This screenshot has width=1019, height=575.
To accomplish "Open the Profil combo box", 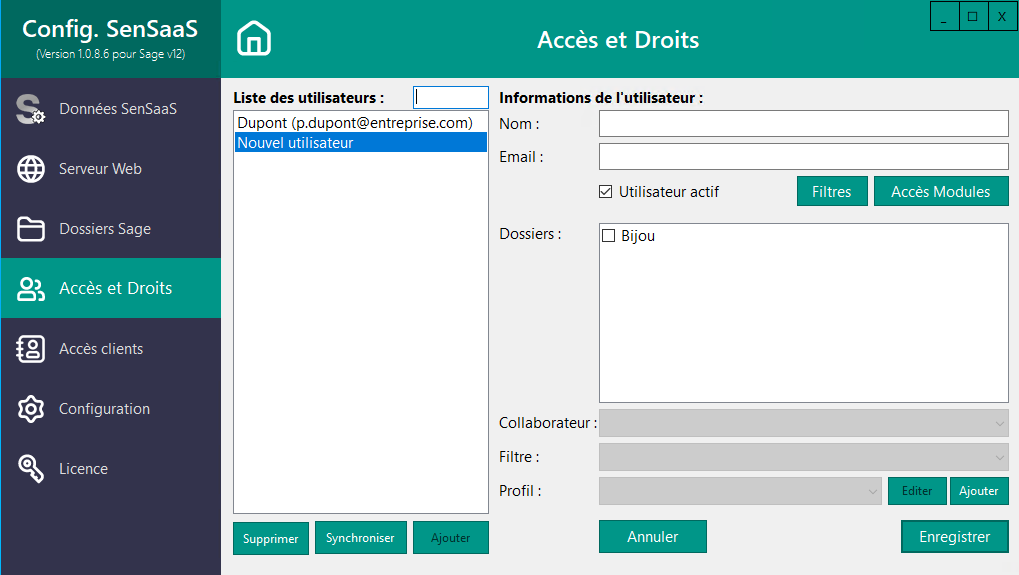I will [x=740, y=491].
